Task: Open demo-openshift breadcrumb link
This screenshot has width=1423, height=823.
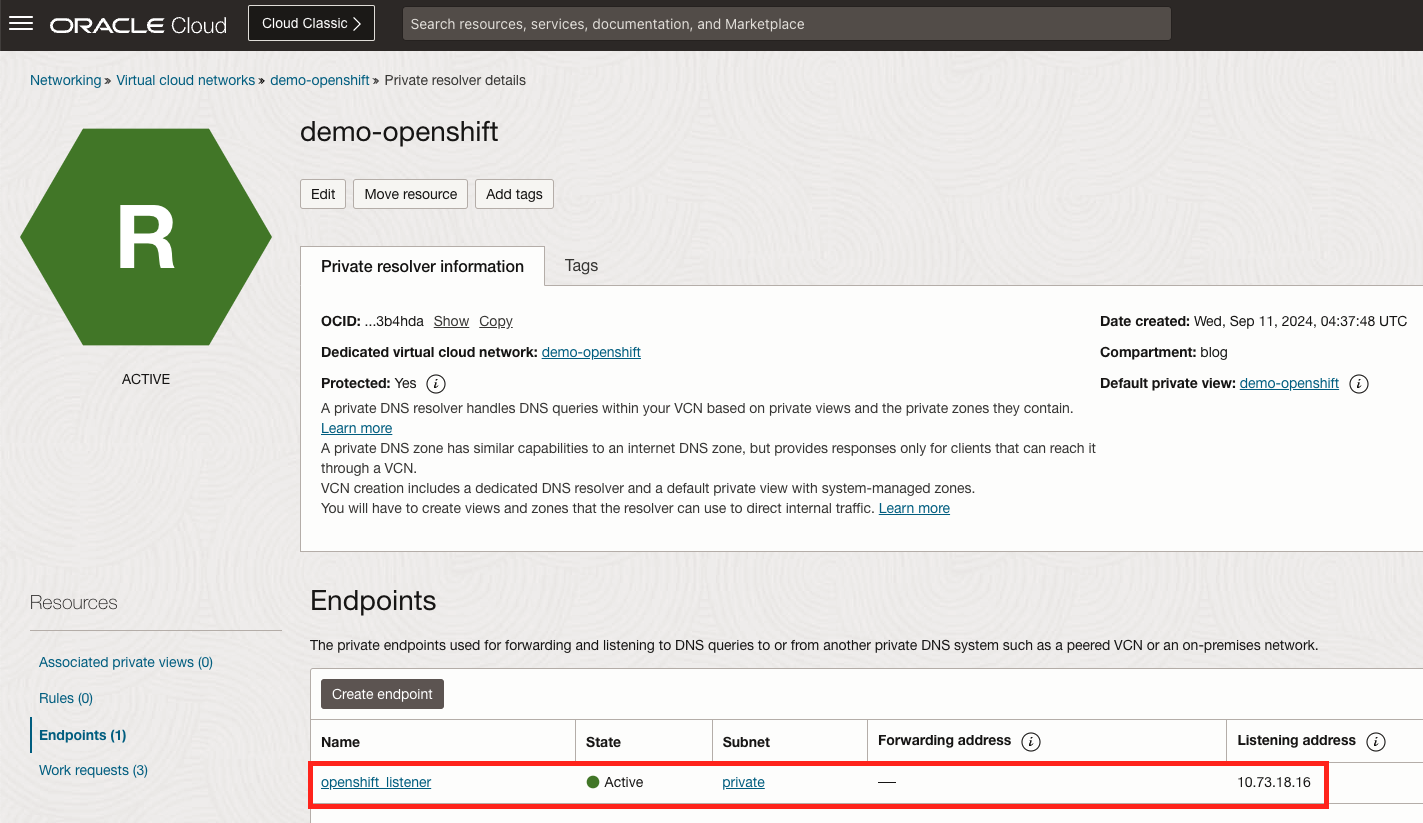Action: coord(320,80)
